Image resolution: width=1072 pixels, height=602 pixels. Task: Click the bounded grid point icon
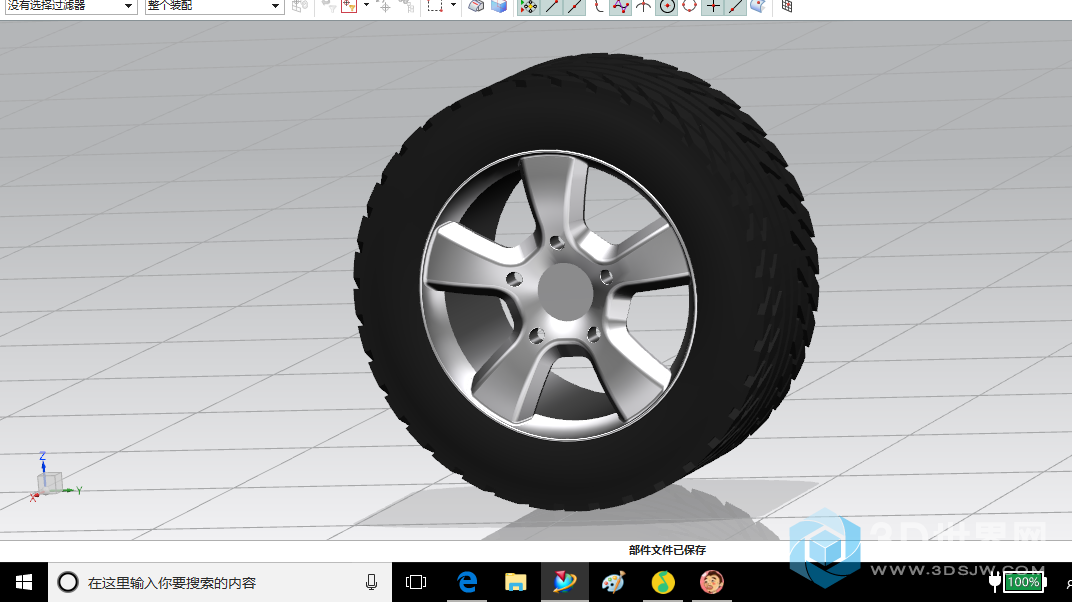pyautogui.click(x=787, y=6)
